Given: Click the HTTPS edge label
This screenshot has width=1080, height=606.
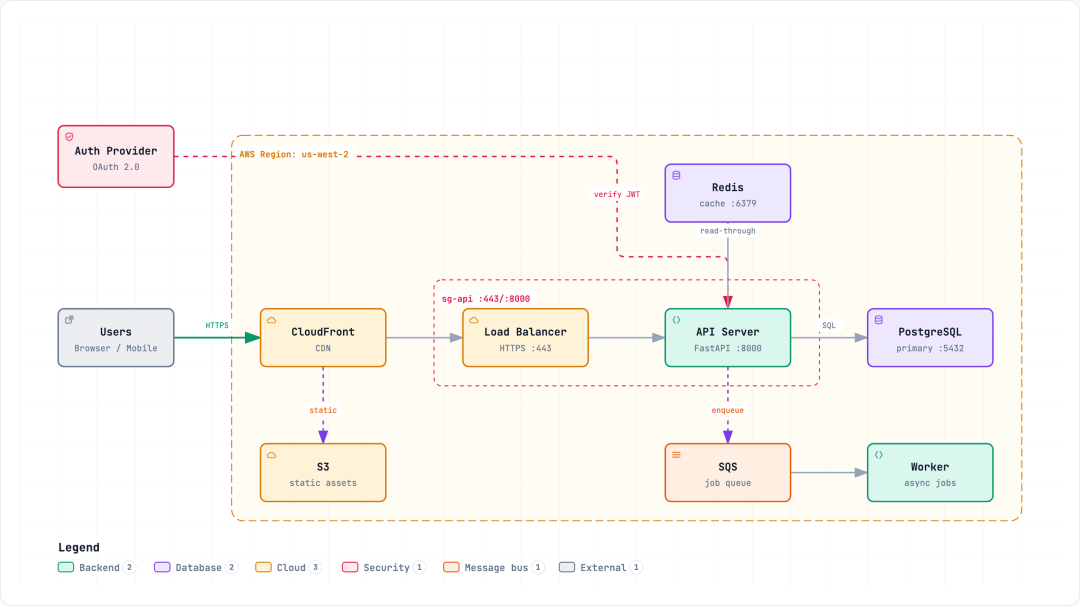Looking at the screenshot, I should click(217, 325).
